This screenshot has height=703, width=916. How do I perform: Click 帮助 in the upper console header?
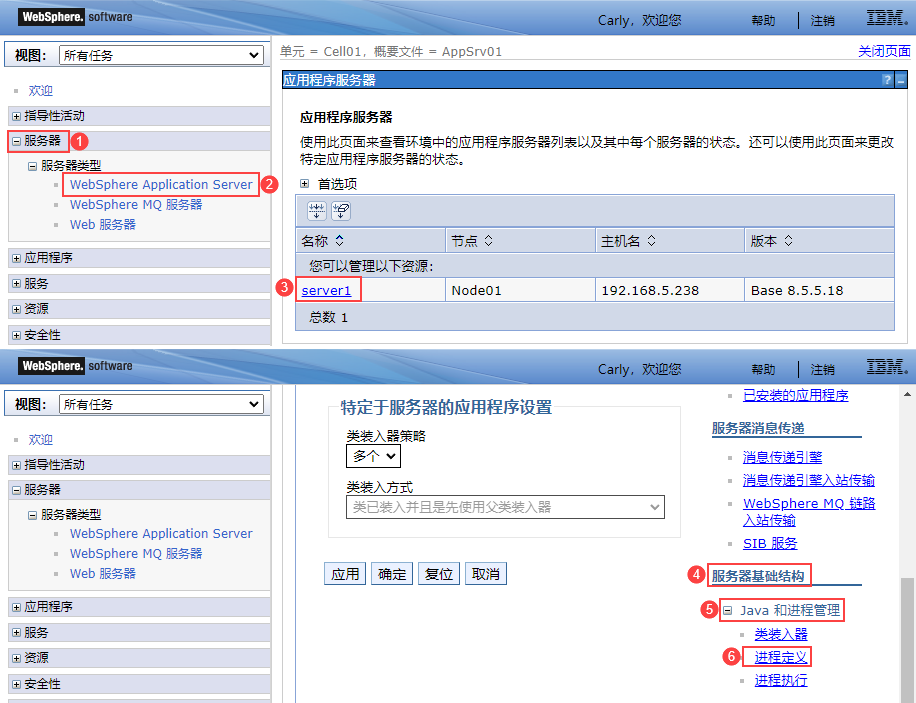(x=763, y=20)
